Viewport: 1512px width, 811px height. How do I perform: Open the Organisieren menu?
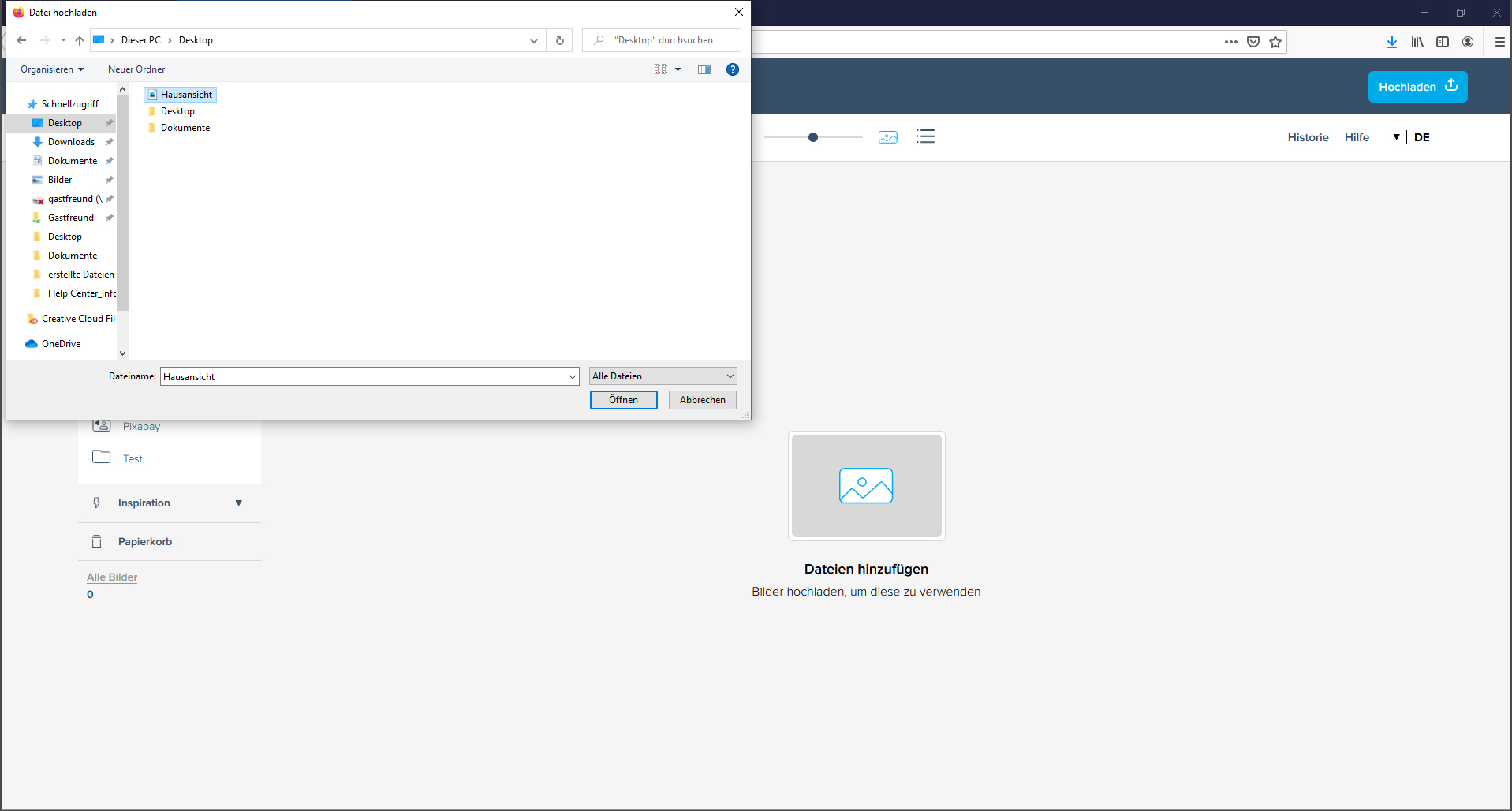pos(50,69)
